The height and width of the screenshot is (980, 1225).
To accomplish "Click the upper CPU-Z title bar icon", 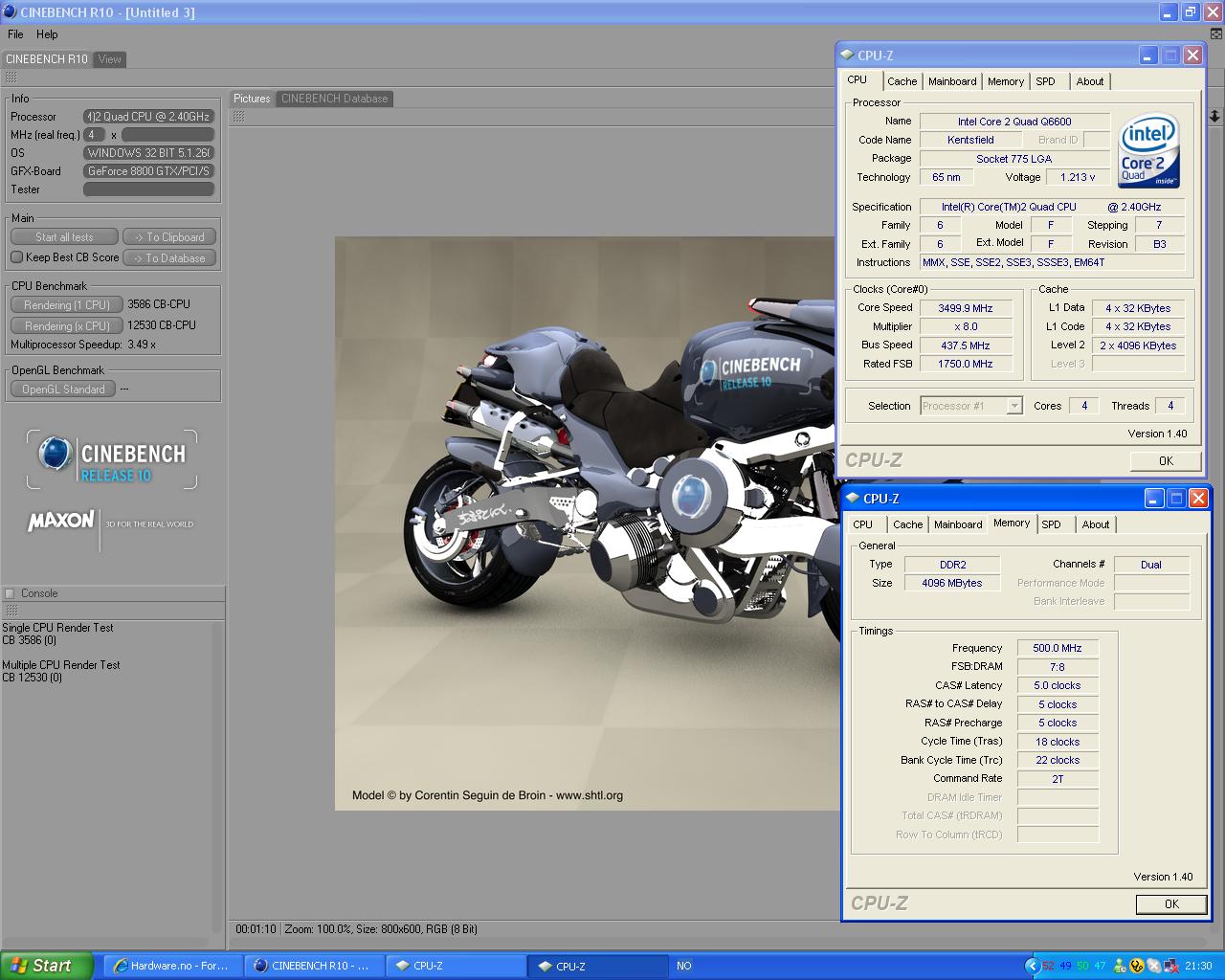I will click(847, 56).
